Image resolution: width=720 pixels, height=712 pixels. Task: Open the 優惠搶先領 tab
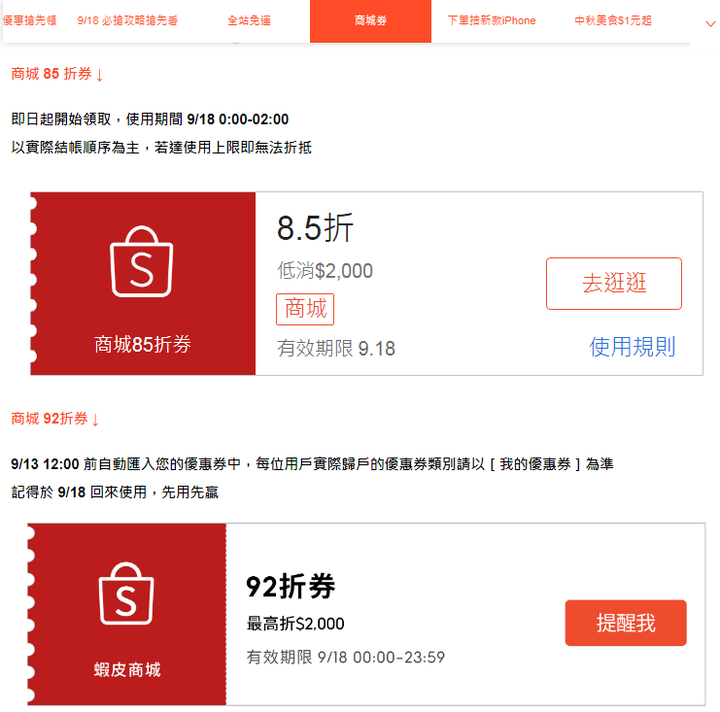pos(29,21)
